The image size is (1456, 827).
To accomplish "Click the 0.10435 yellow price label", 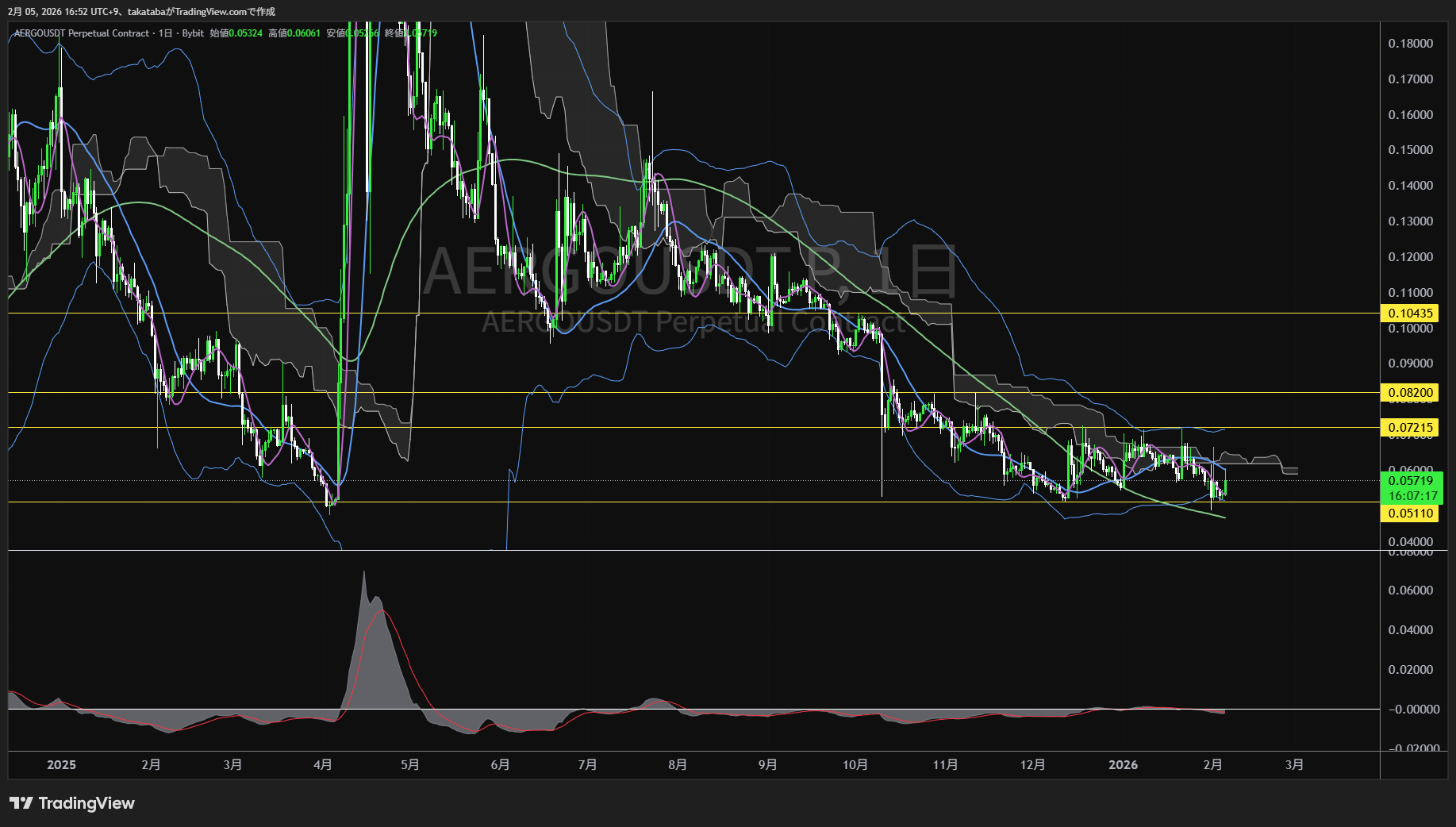I will tap(1410, 313).
